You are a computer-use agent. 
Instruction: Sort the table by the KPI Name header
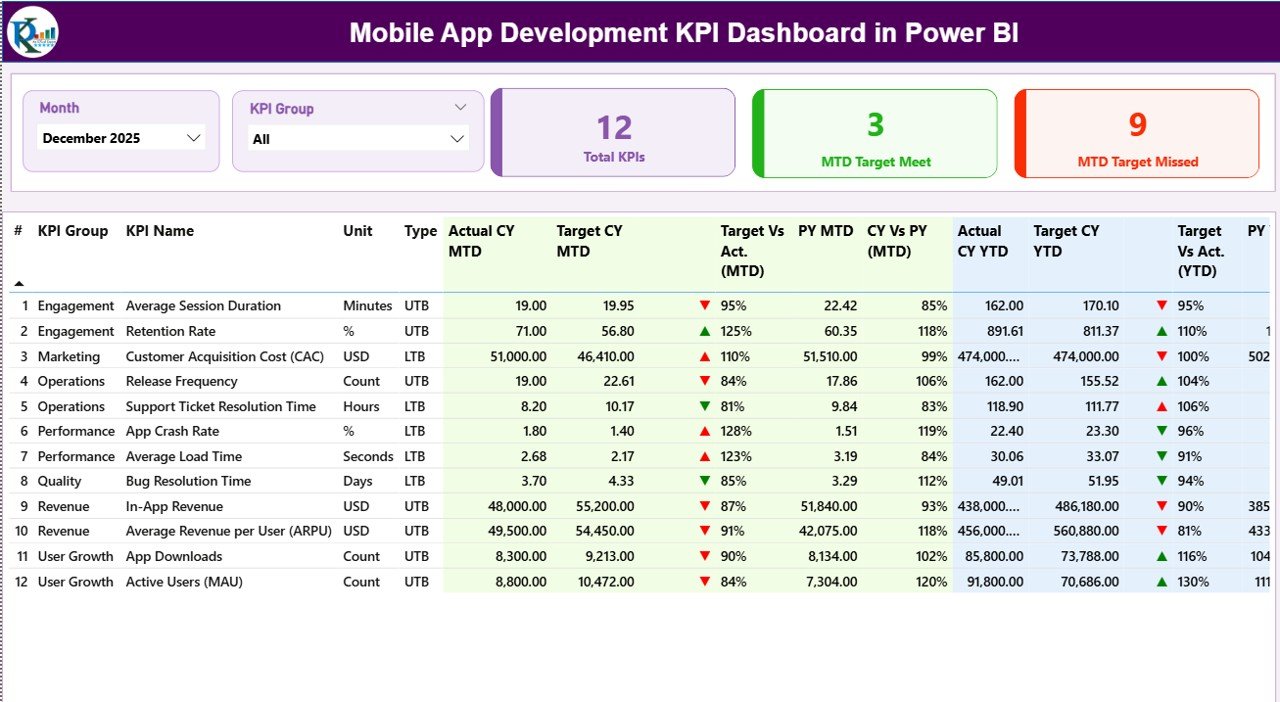pos(159,231)
